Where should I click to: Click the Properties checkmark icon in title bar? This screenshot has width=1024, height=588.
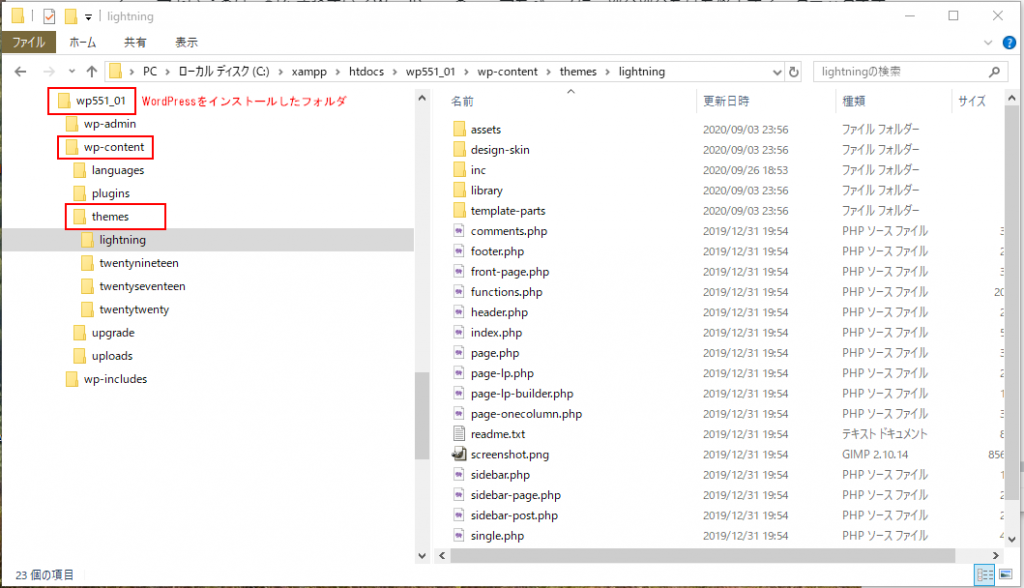point(49,16)
